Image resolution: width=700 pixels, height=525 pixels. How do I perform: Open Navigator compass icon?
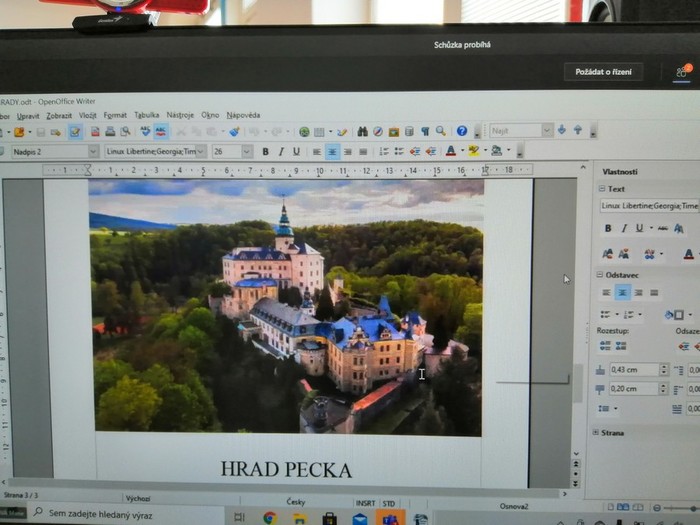[x=378, y=131]
